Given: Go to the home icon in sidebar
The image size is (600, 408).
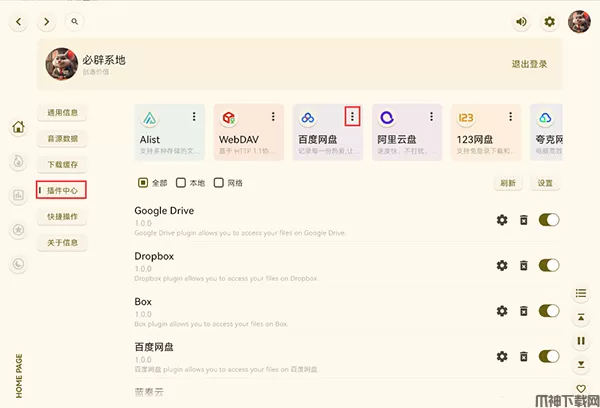Looking at the screenshot, I should pyautogui.click(x=18, y=127).
